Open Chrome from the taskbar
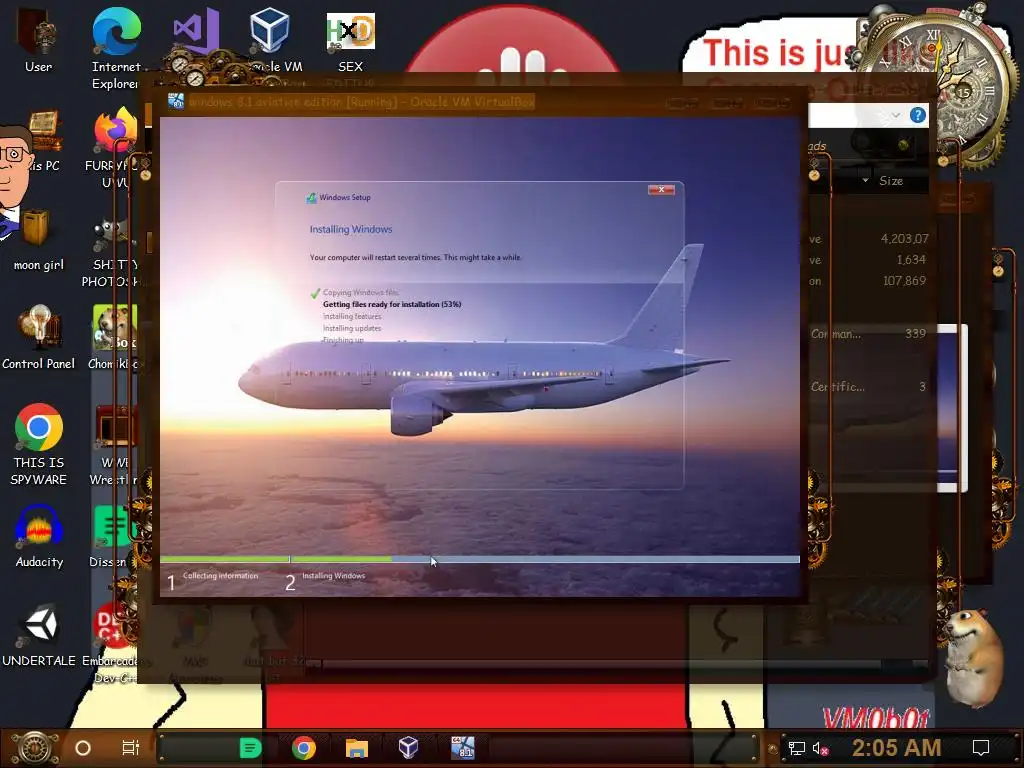Screen dimensions: 1024x768 coord(304,748)
